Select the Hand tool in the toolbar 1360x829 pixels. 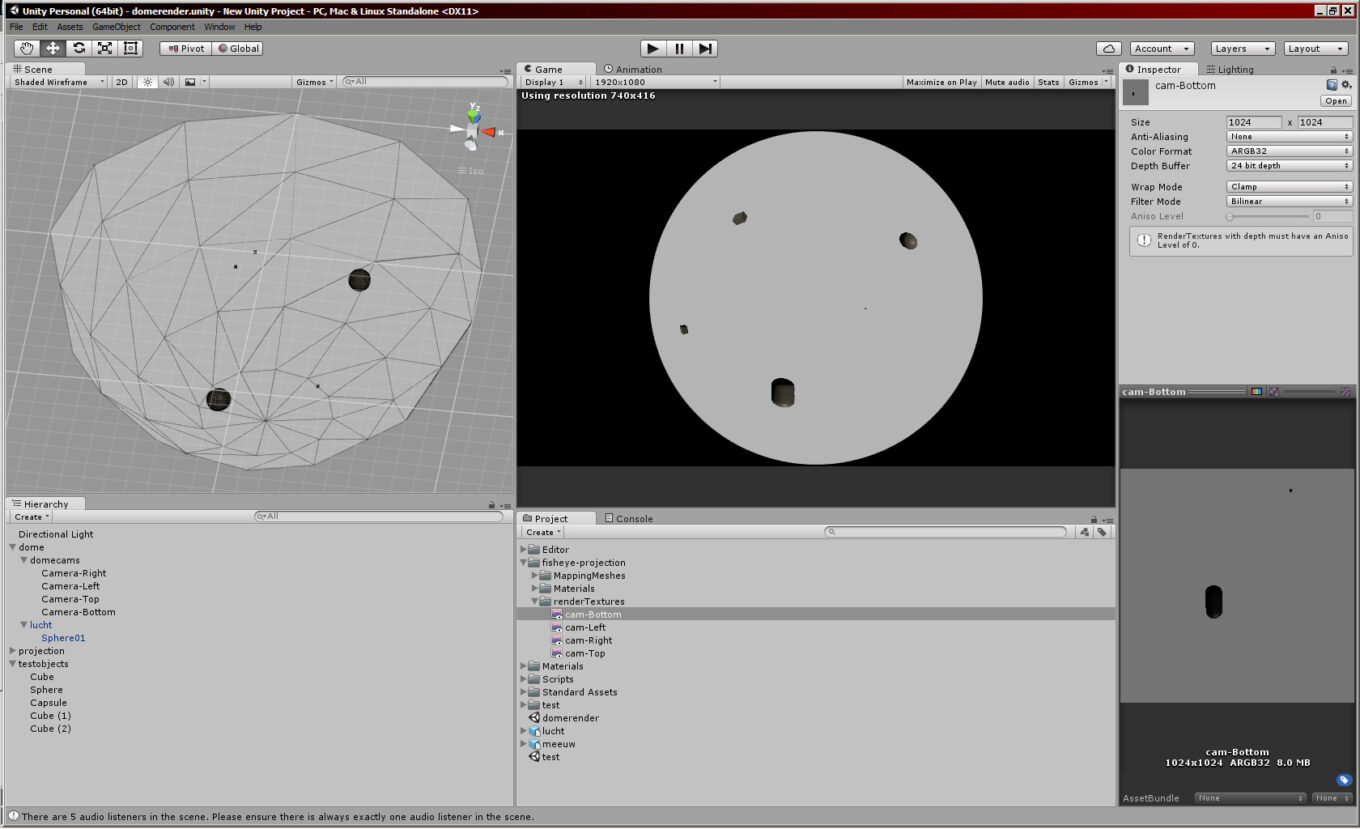point(27,48)
